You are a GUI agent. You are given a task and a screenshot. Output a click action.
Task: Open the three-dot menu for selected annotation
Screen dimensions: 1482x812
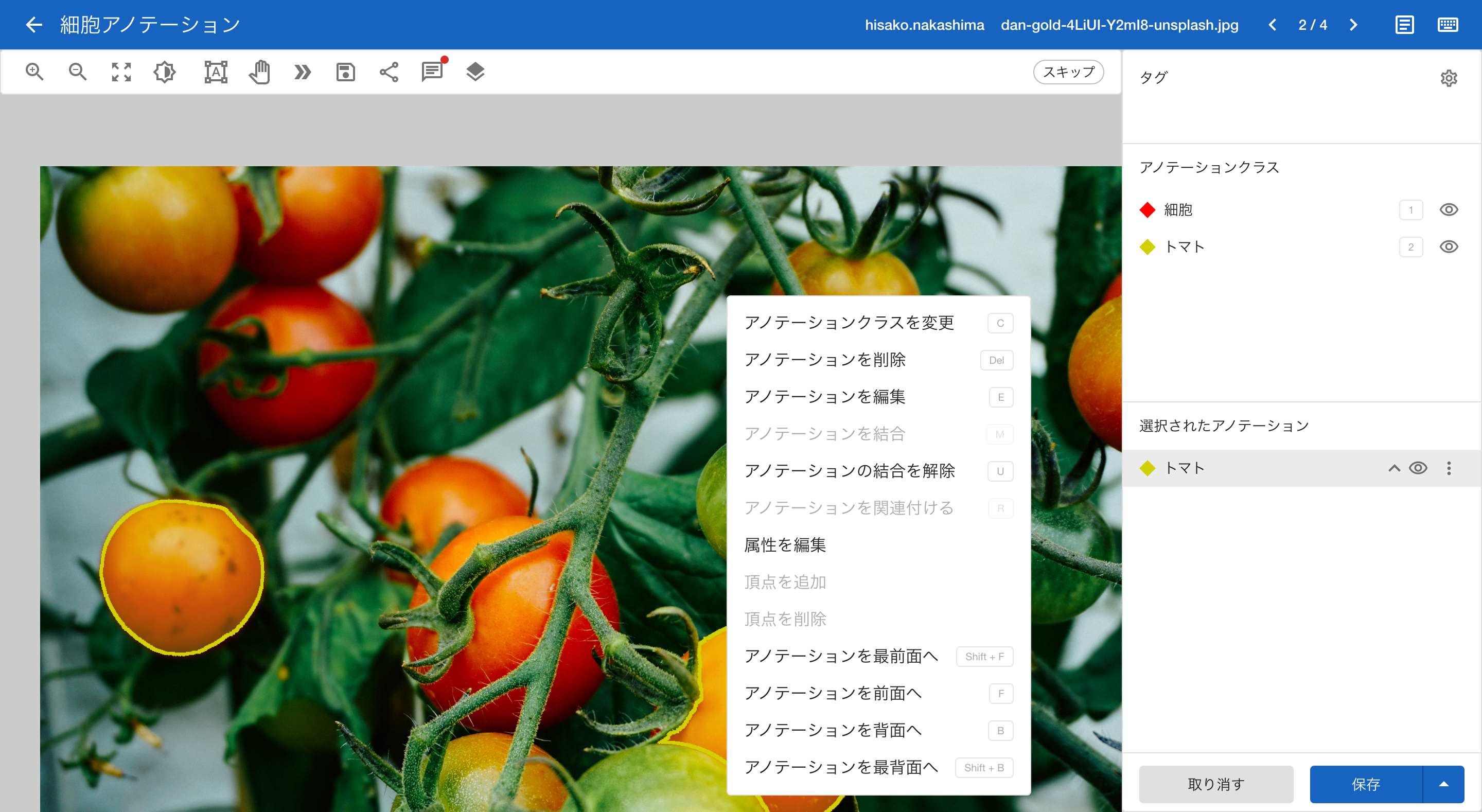[x=1449, y=468]
